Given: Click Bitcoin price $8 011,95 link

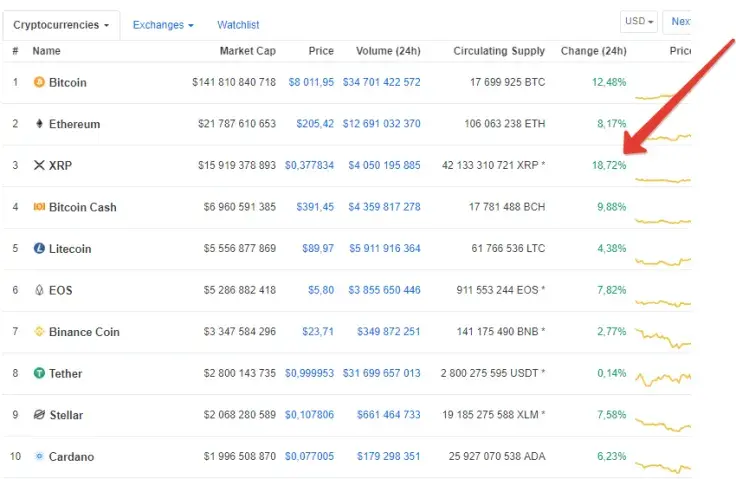Looking at the screenshot, I should (310, 82).
